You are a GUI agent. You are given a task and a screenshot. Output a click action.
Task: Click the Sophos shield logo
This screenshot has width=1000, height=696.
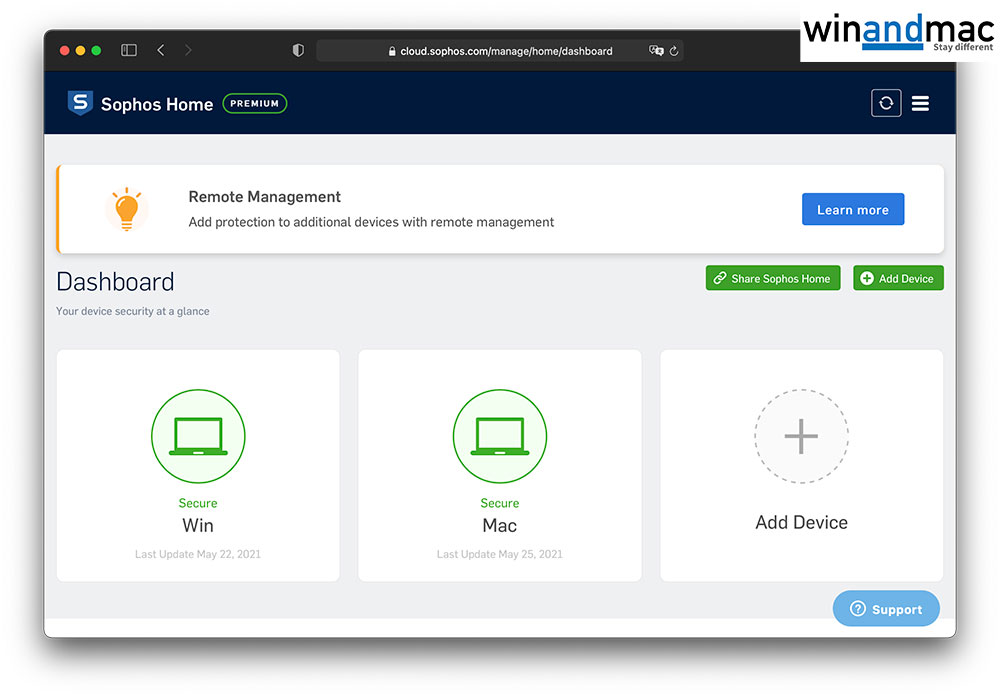click(80, 104)
